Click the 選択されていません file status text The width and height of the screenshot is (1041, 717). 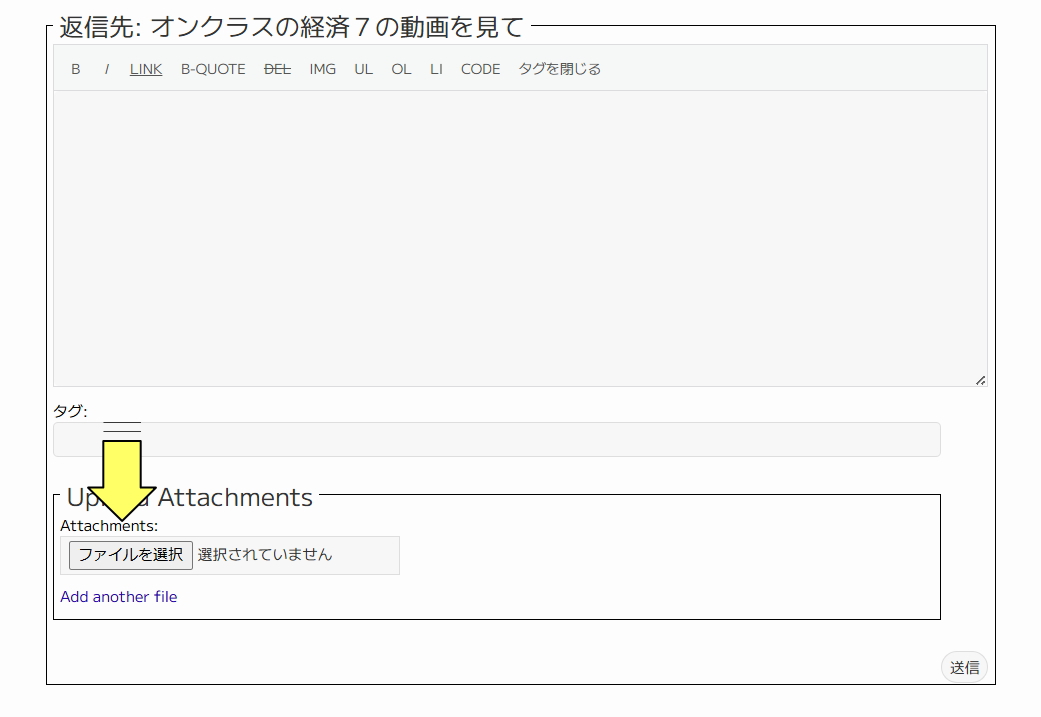point(265,555)
